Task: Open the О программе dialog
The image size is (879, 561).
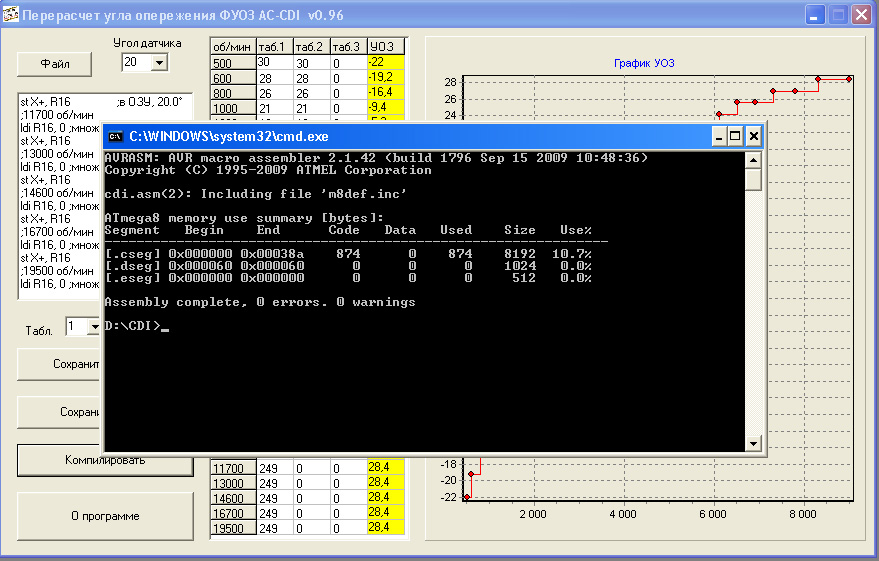Action: tap(105, 516)
